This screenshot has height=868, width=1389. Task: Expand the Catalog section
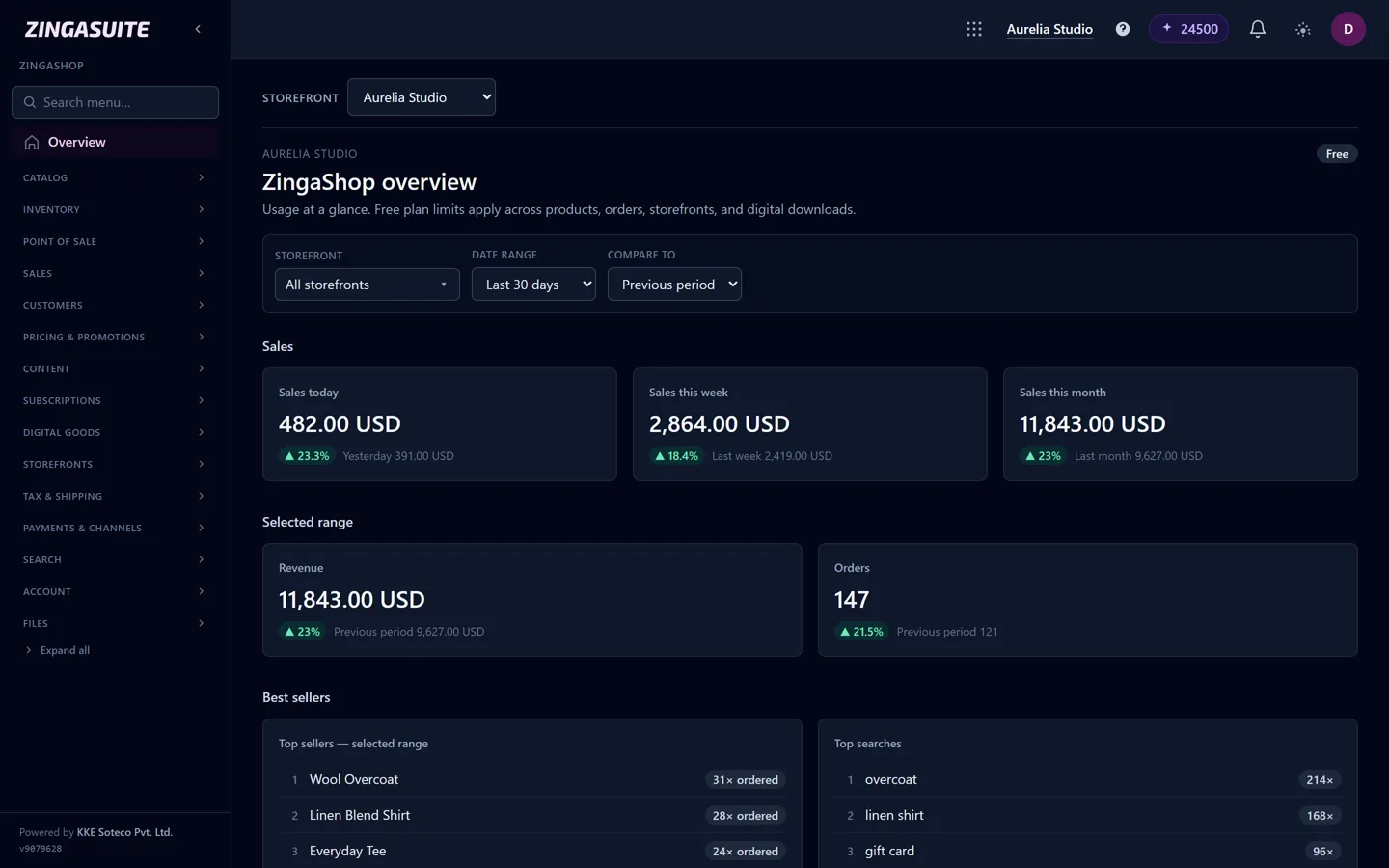(115, 177)
